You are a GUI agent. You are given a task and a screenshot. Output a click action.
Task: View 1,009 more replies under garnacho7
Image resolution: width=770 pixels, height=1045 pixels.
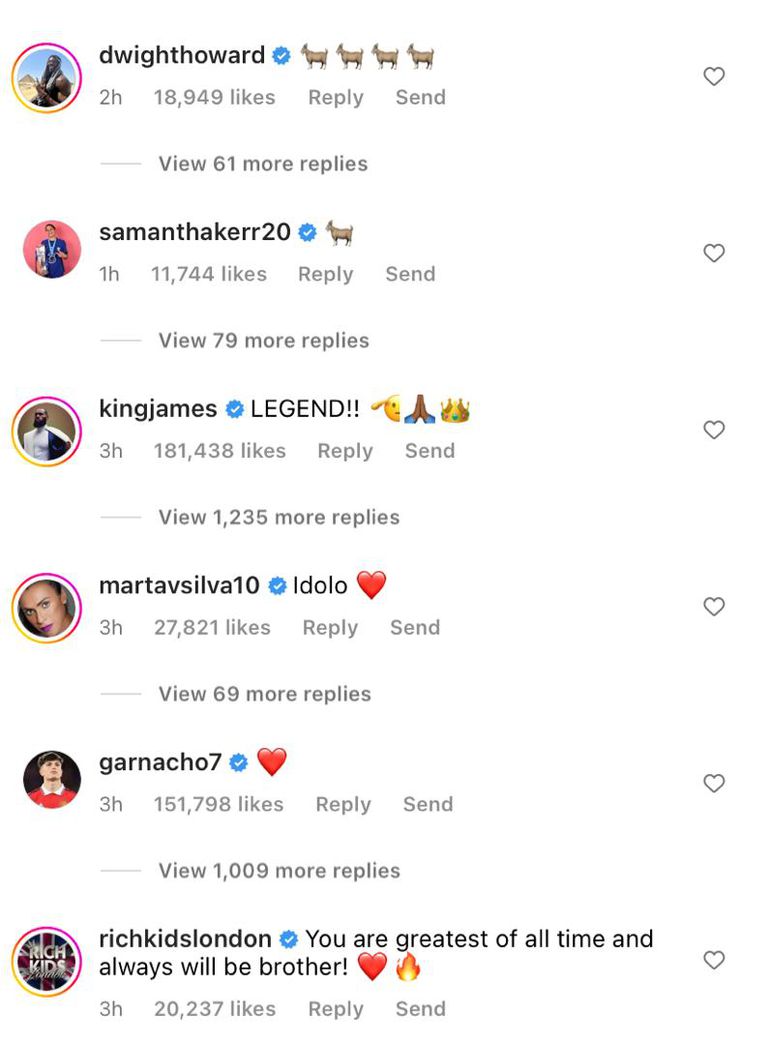[x=278, y=871]
